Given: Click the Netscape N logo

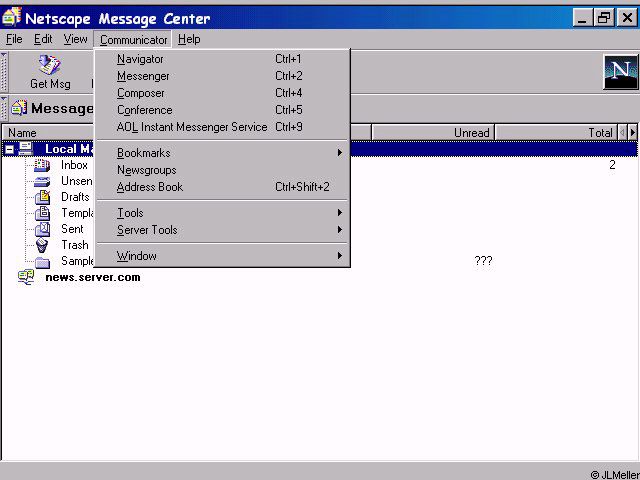Looking at the screenshot, I should (x=620, y=72).
